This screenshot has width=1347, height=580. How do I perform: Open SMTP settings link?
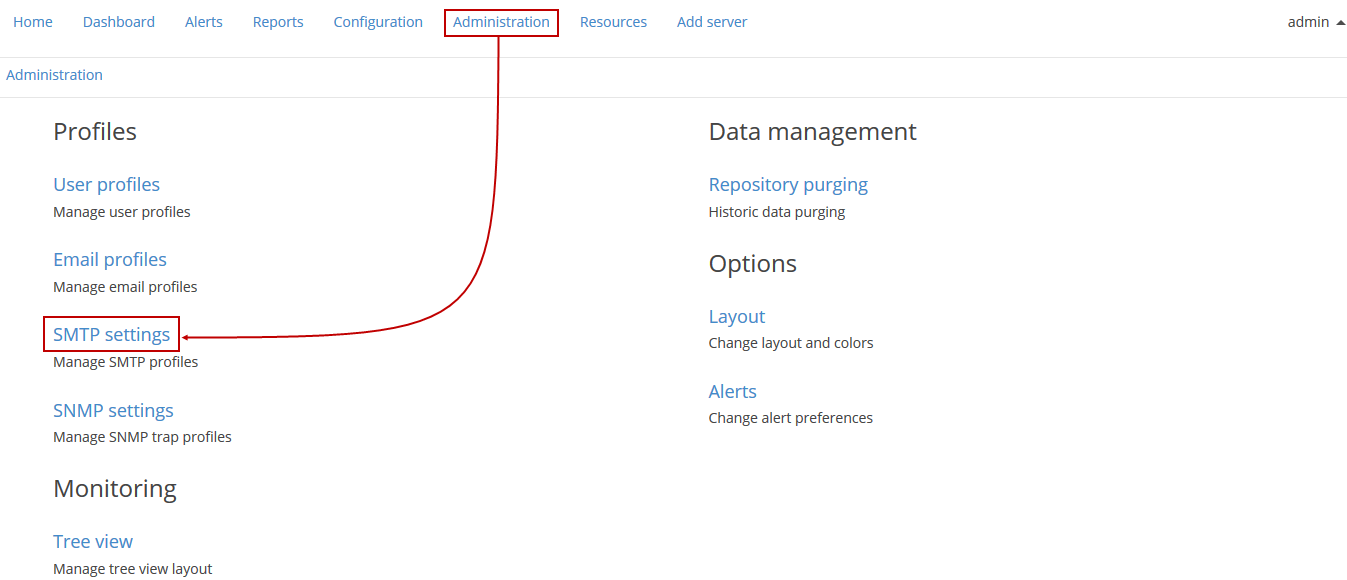[x=111, y=335]
